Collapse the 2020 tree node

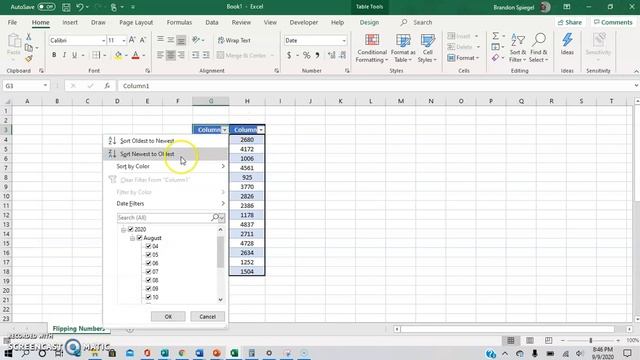[123, 230]
